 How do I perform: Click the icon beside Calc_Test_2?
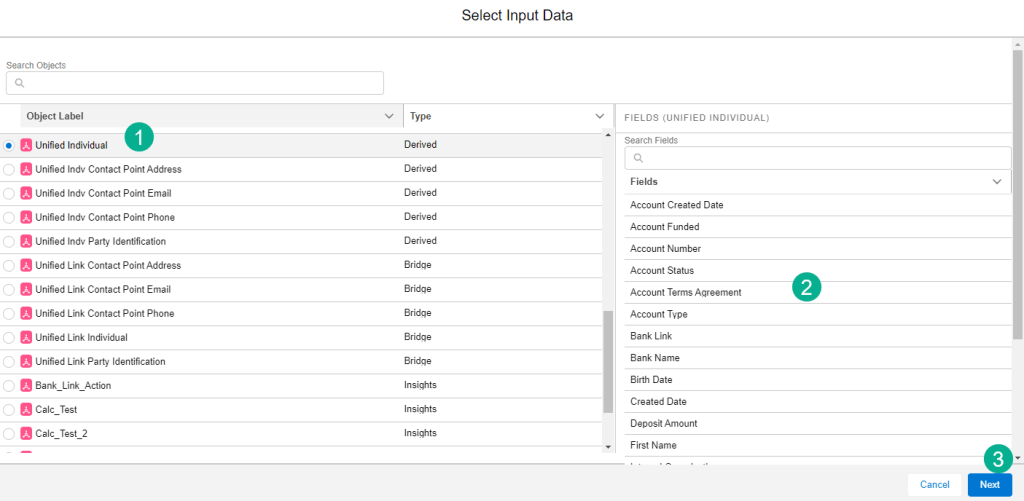click(26, 433)
